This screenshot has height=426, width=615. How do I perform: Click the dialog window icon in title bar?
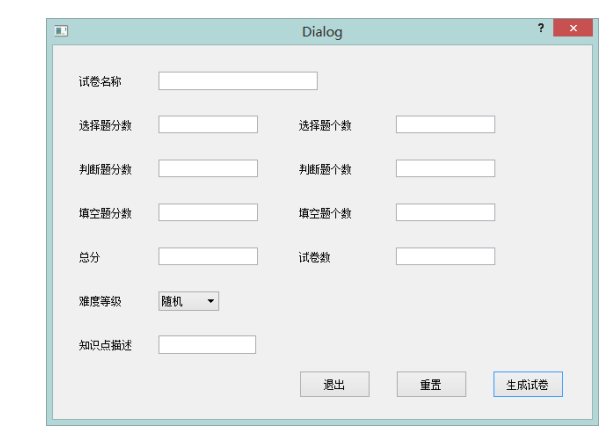61,31
